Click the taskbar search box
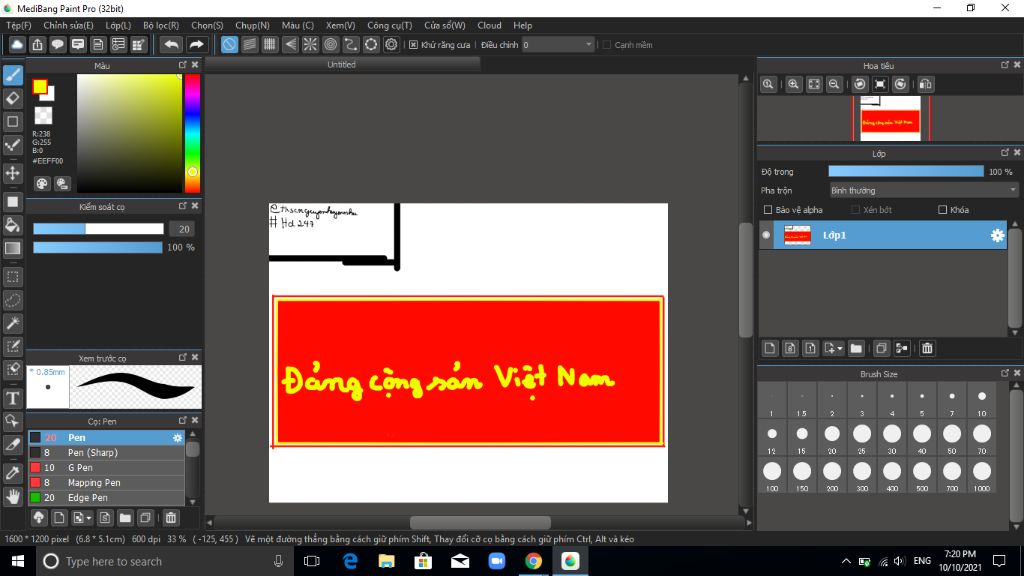Screen dimensions: 1024x576 (163, 561)
